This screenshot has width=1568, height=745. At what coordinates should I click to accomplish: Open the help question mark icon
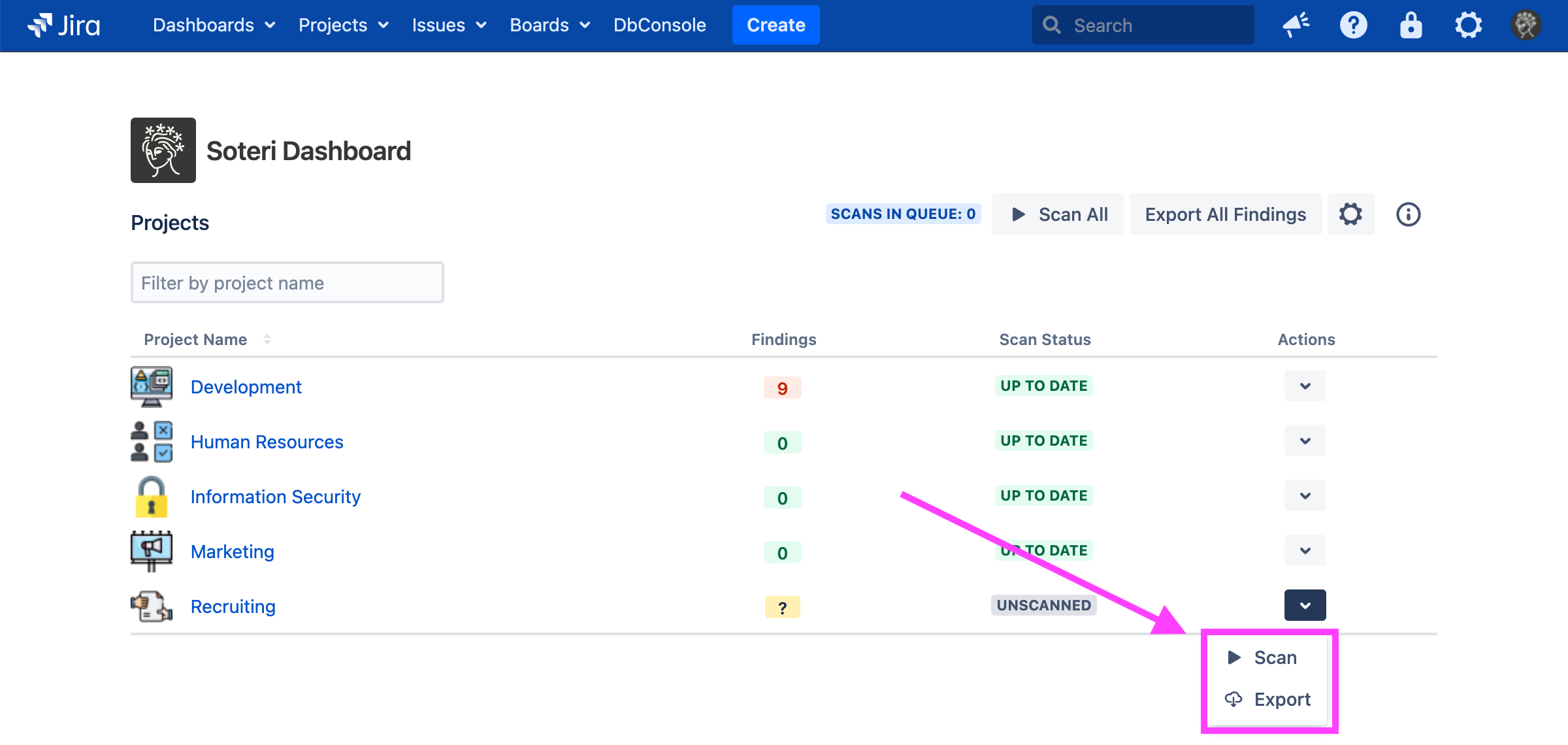click(1353, 25)
